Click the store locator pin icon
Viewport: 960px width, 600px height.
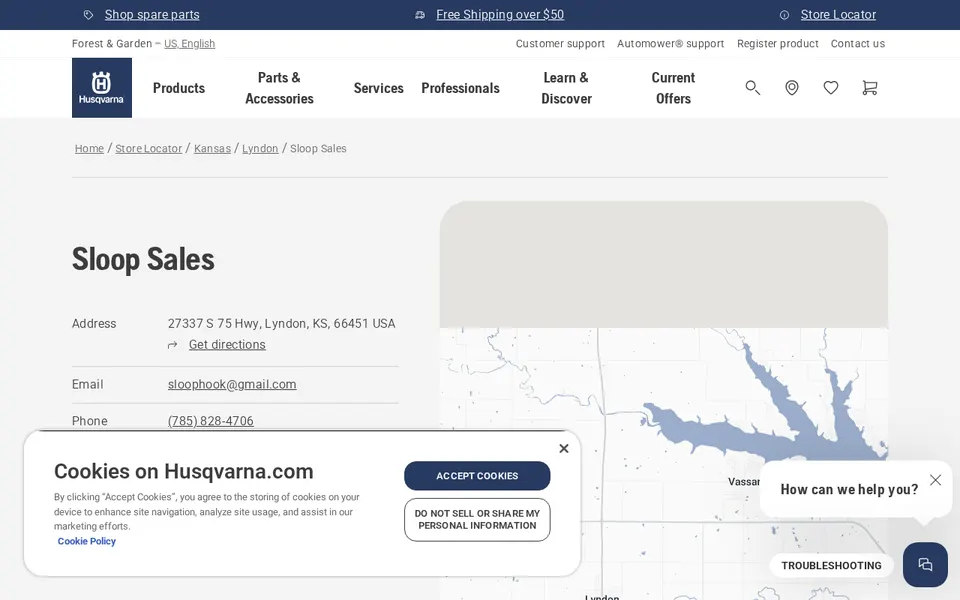point(792,88)
